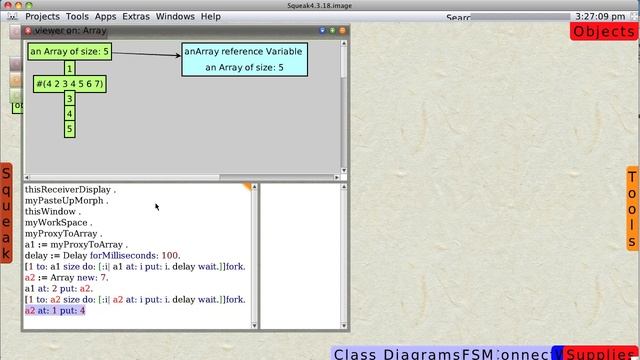Click the line 'a2 := Array new: 7.'
The height and width of the screenshot is (360, 640).
[x=67, y=278]
